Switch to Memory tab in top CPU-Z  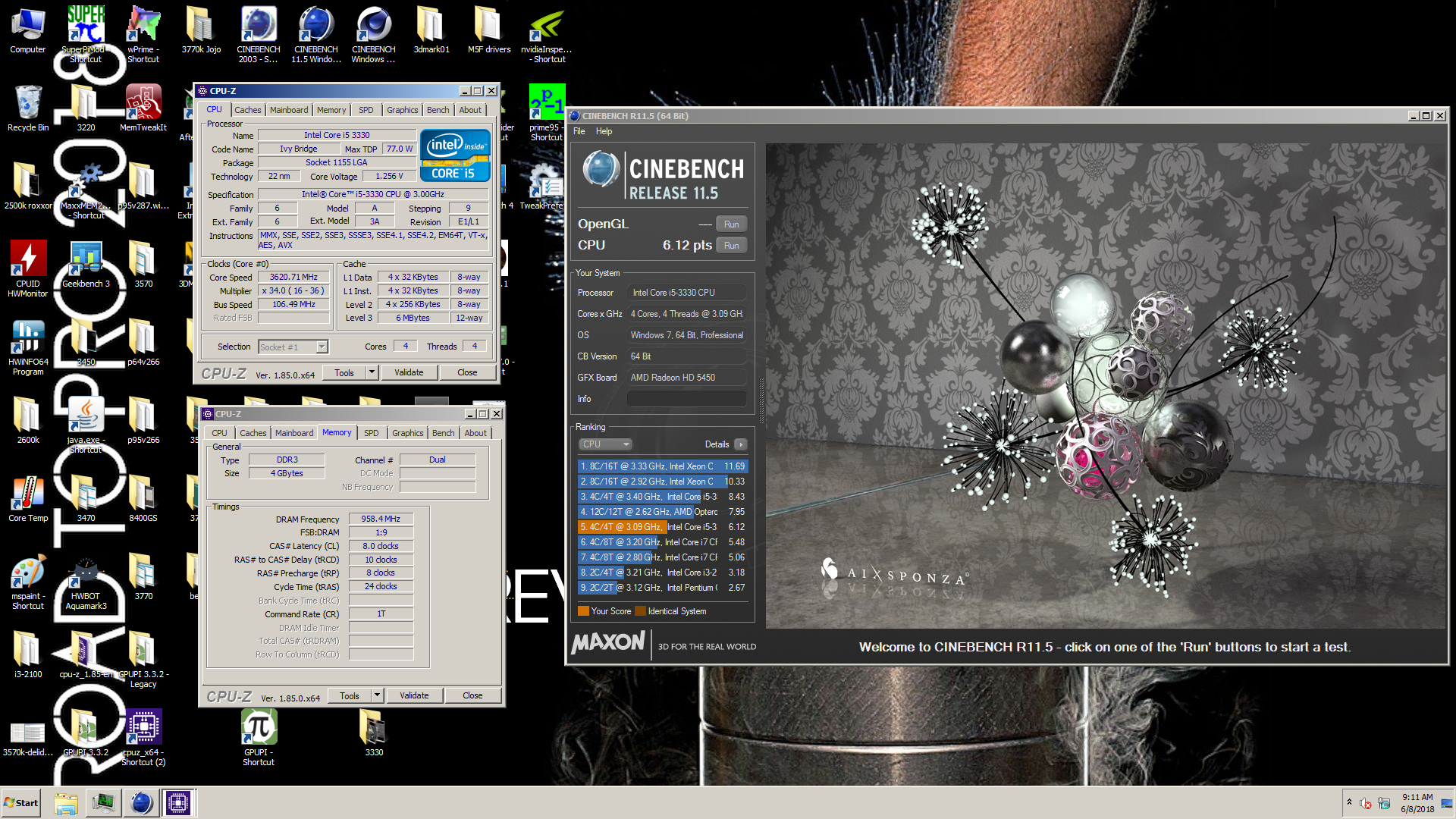331,110
